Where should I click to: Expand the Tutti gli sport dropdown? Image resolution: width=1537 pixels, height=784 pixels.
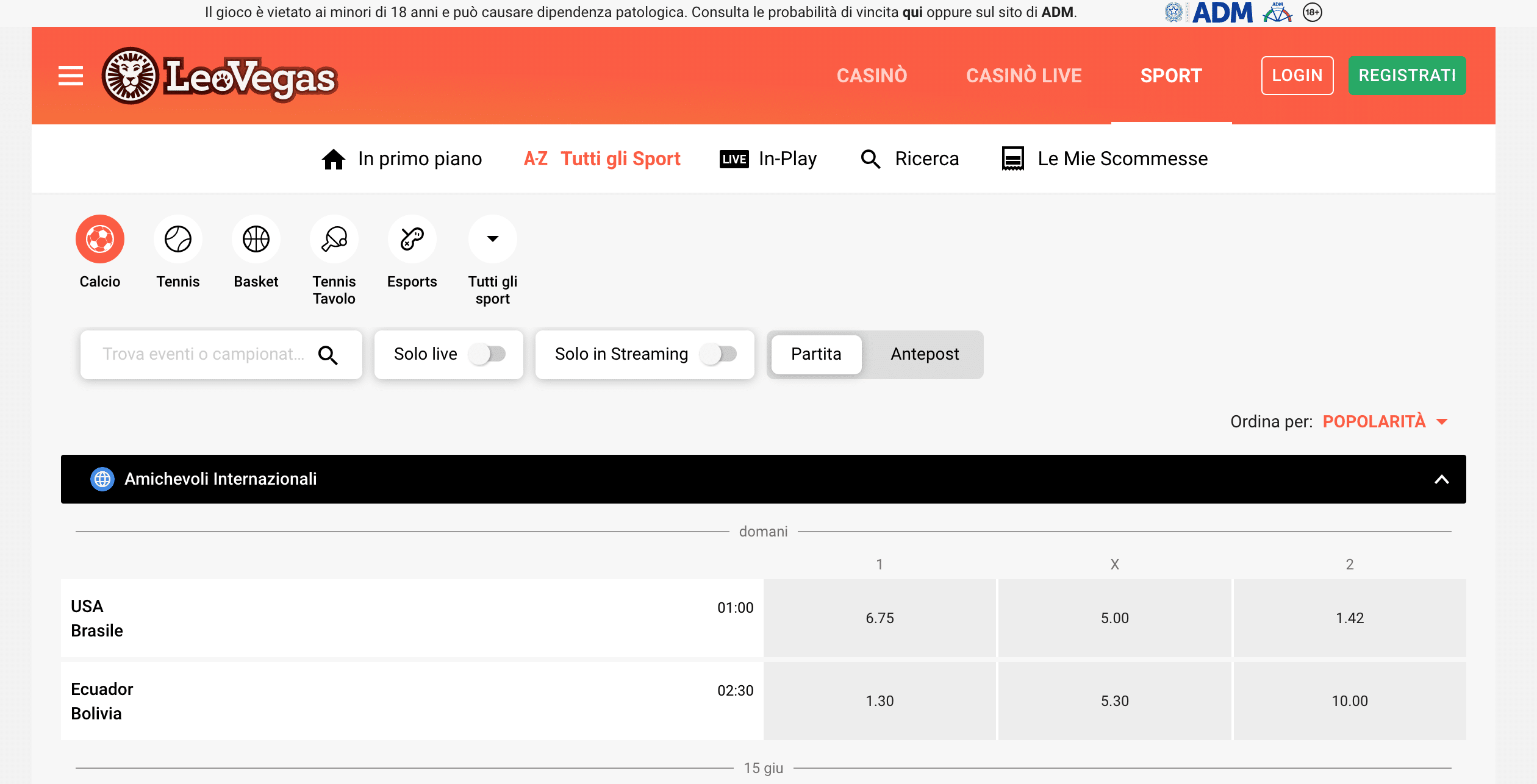[493, 239]
